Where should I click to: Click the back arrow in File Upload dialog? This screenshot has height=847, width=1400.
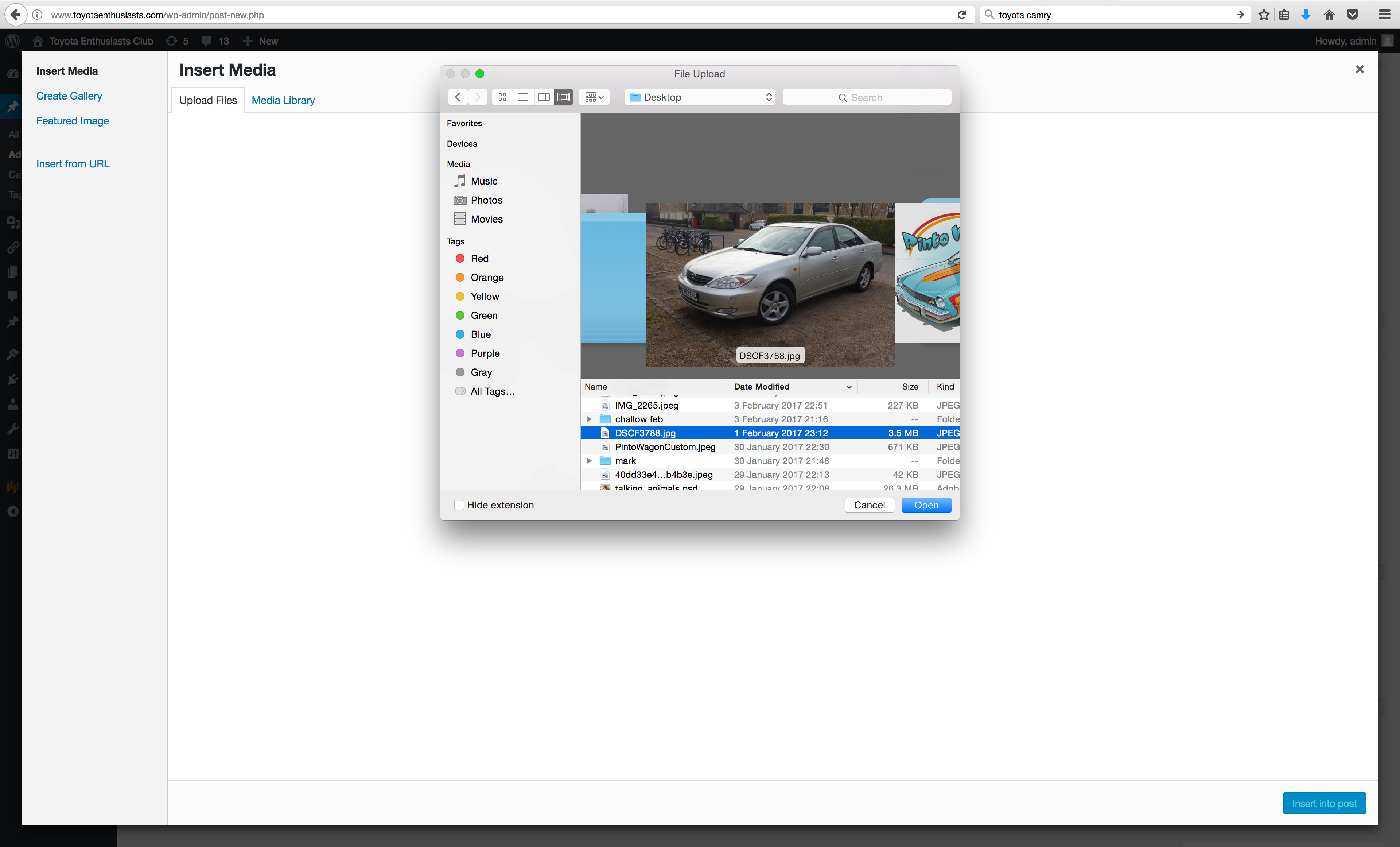458,97
